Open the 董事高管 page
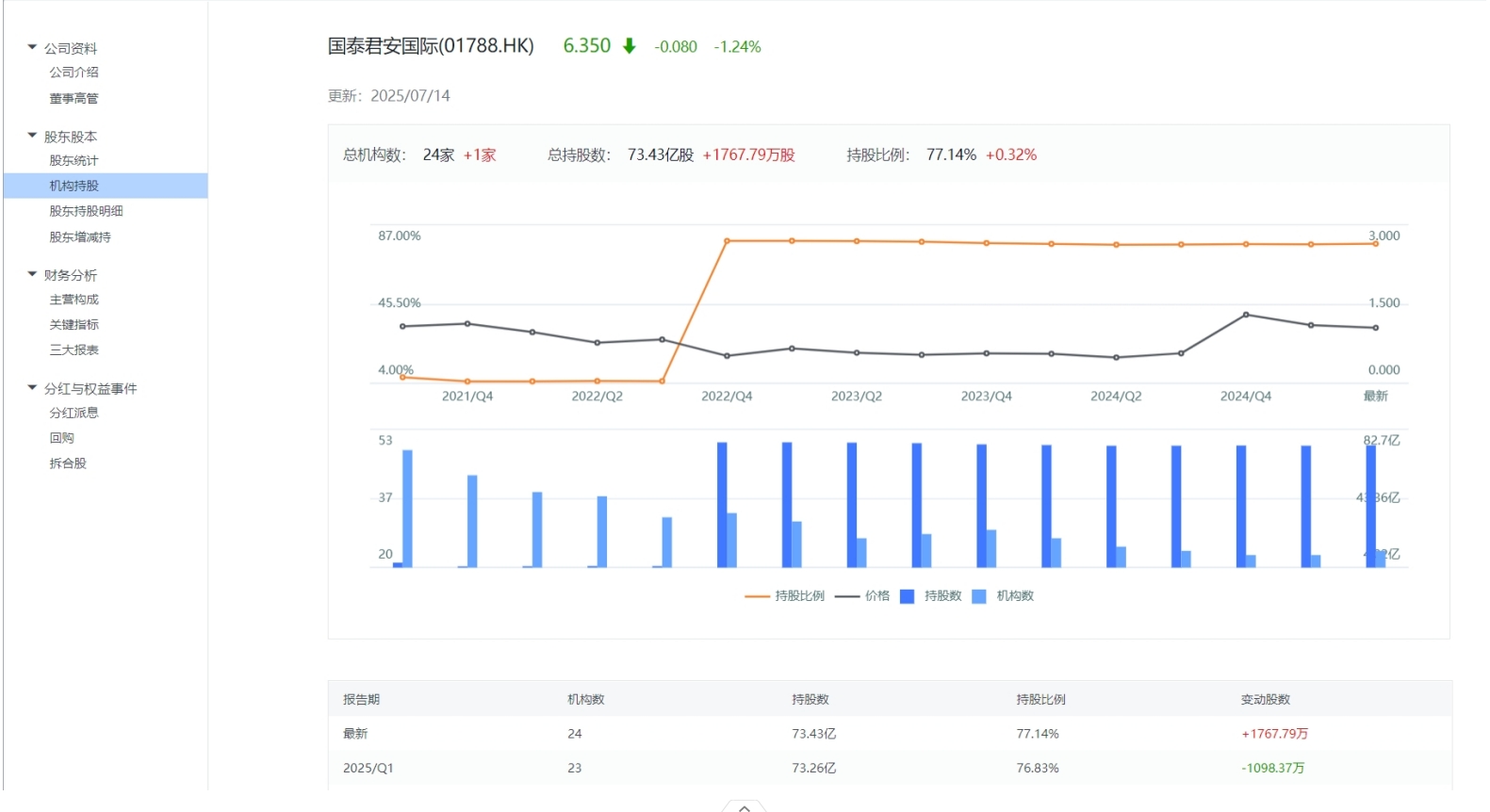Viewport: 1490px width, 812px height. point(74,98)
